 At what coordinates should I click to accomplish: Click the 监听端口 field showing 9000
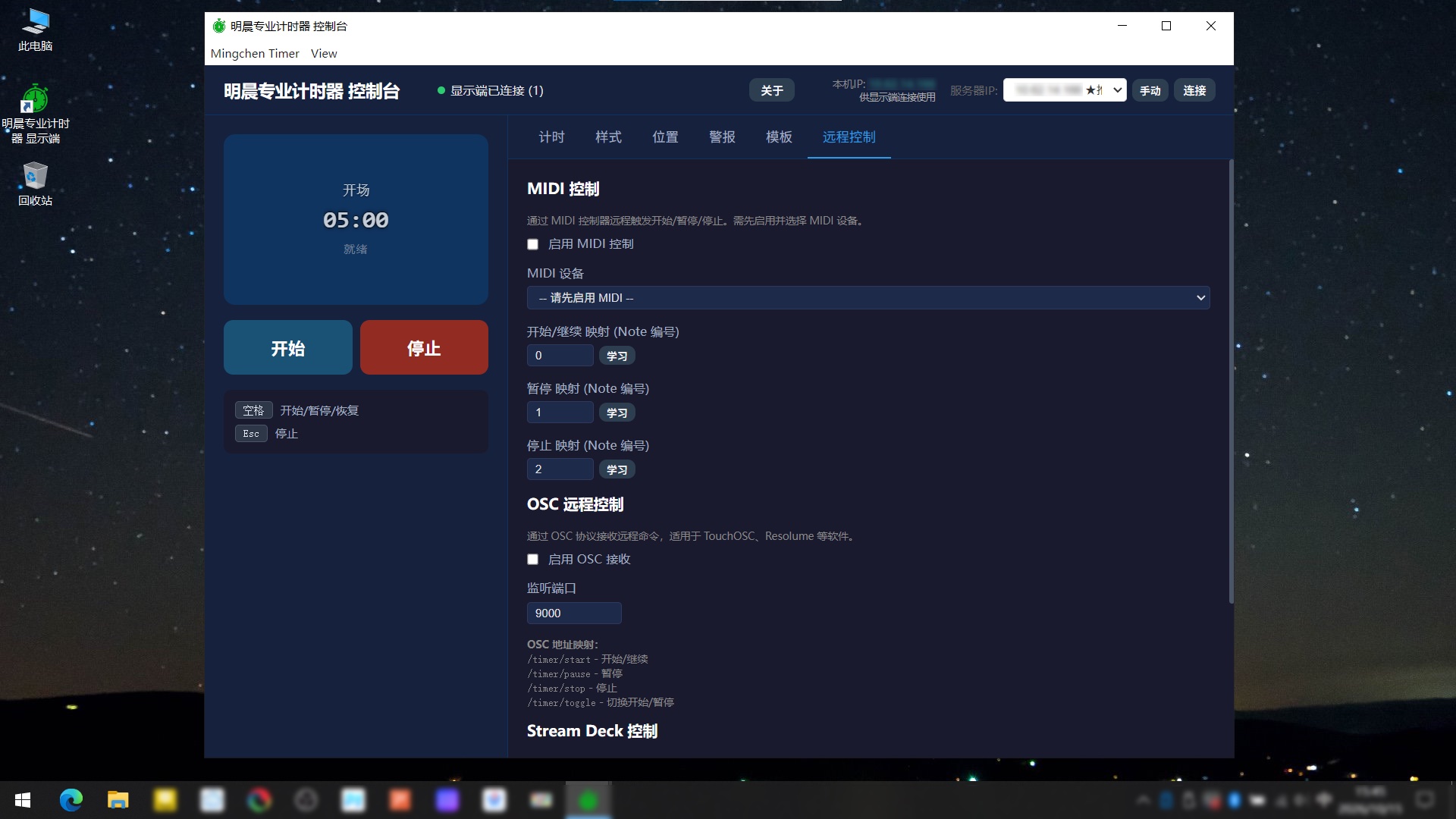click(574, 613)
